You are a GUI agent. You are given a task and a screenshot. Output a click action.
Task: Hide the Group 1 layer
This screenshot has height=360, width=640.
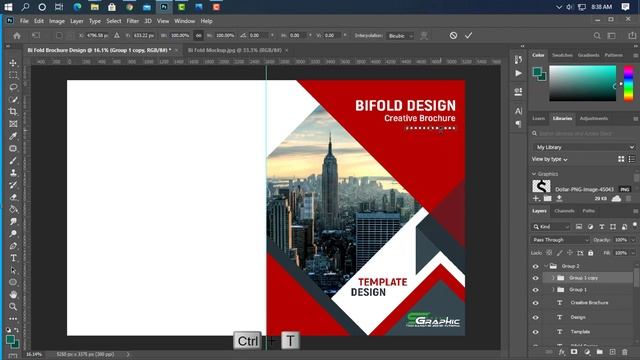536,290
